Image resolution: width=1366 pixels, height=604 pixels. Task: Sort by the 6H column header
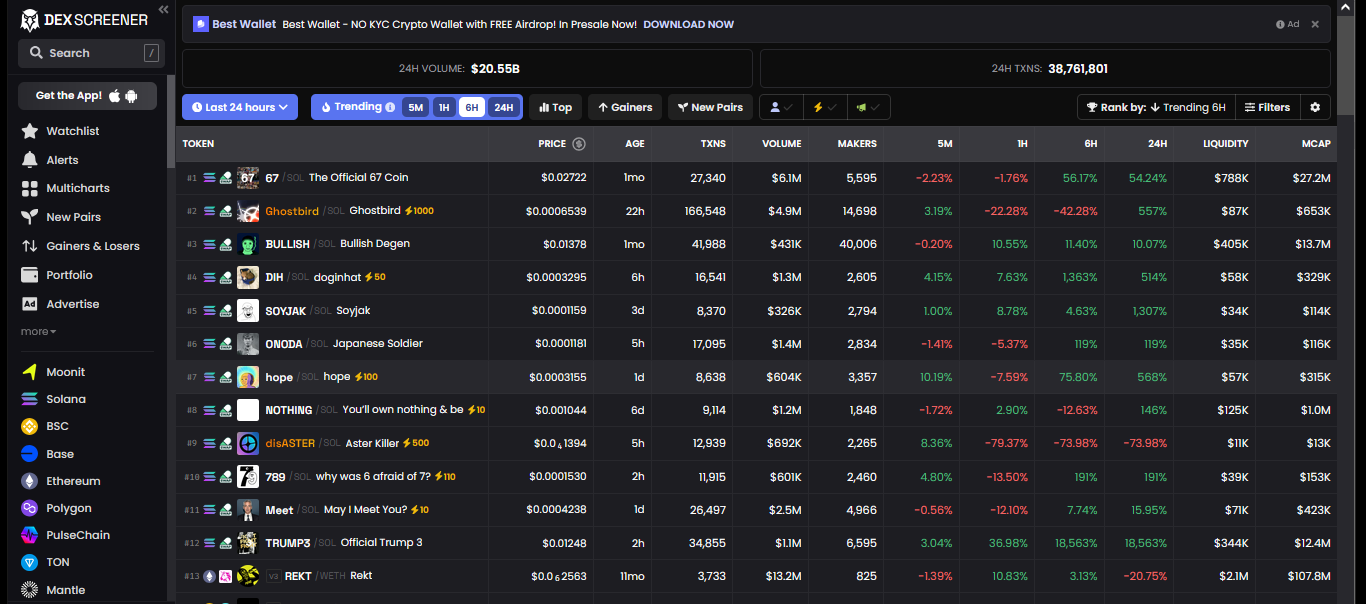pos(1089,144)
